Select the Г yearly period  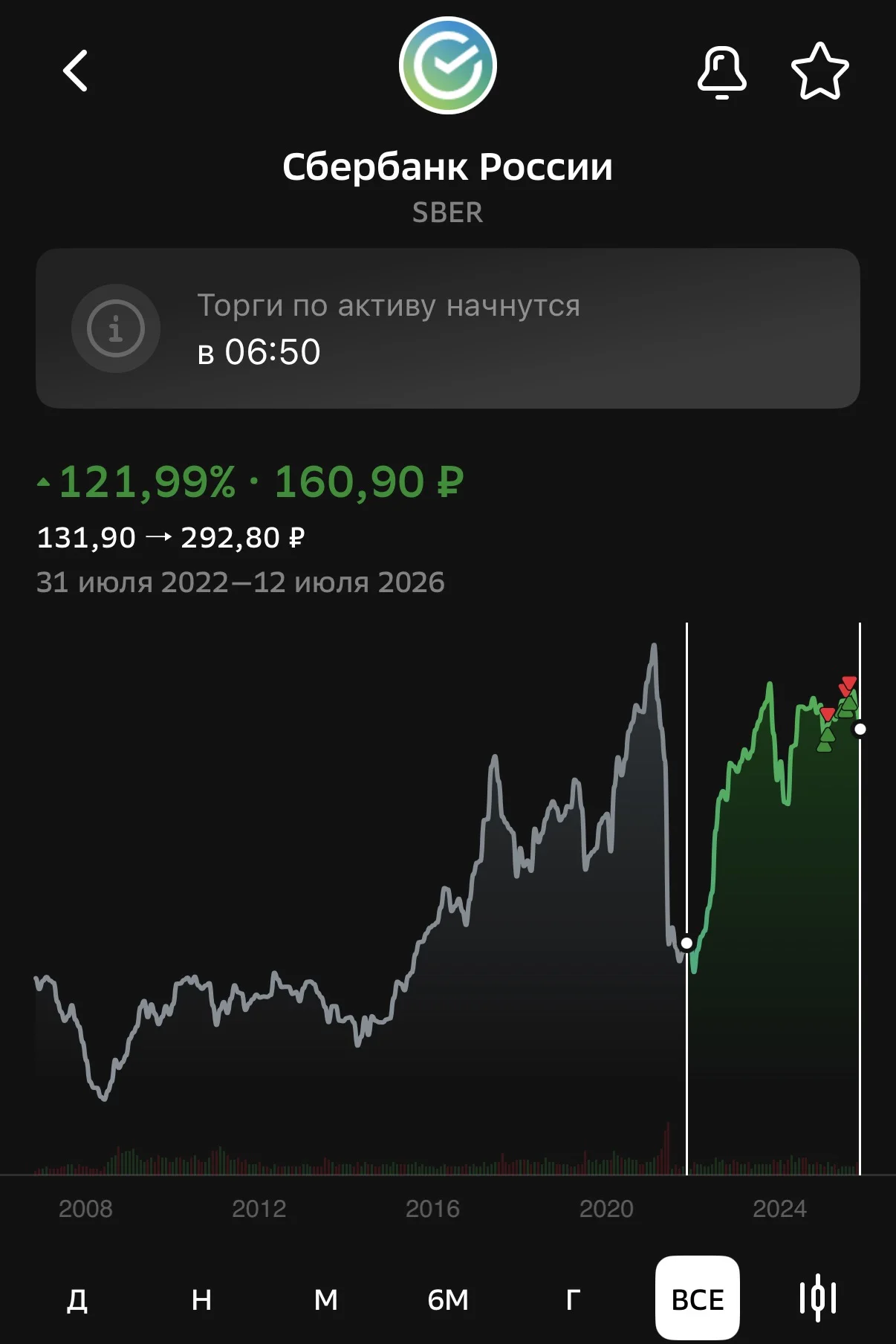click(x=573, y=1299)
